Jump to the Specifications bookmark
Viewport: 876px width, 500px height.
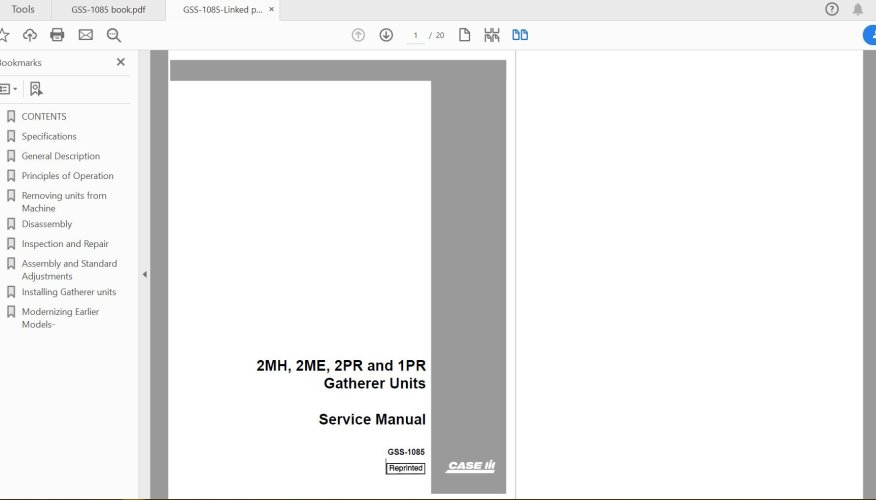coord(49,136)
